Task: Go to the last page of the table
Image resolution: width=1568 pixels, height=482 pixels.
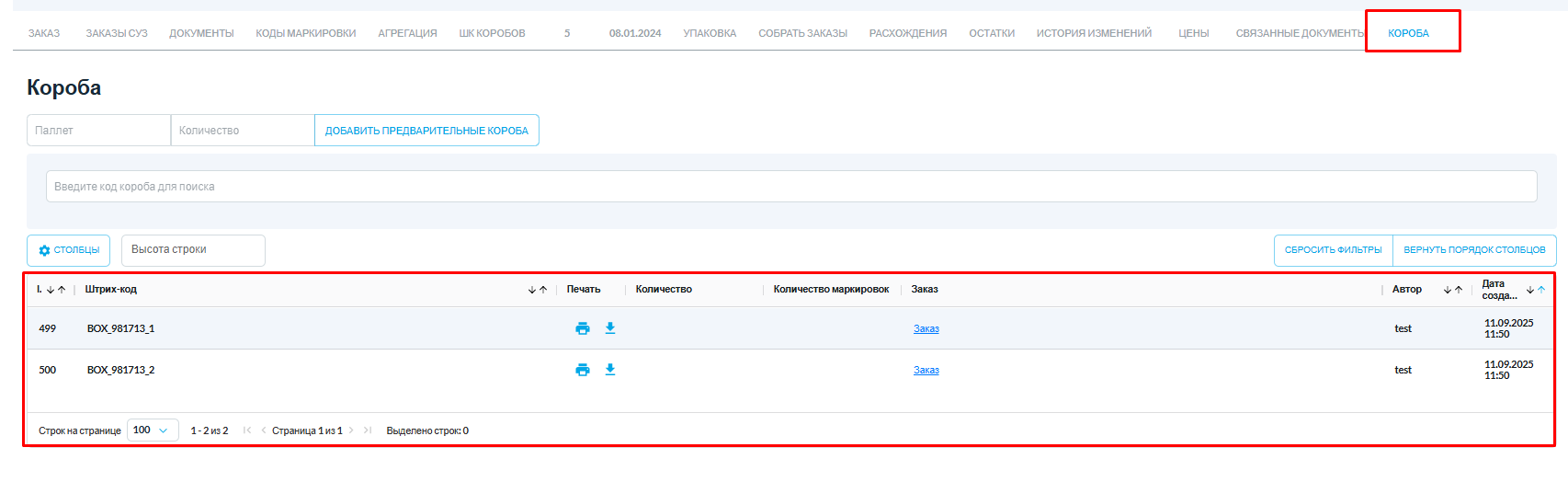Action: coord(368,430)
